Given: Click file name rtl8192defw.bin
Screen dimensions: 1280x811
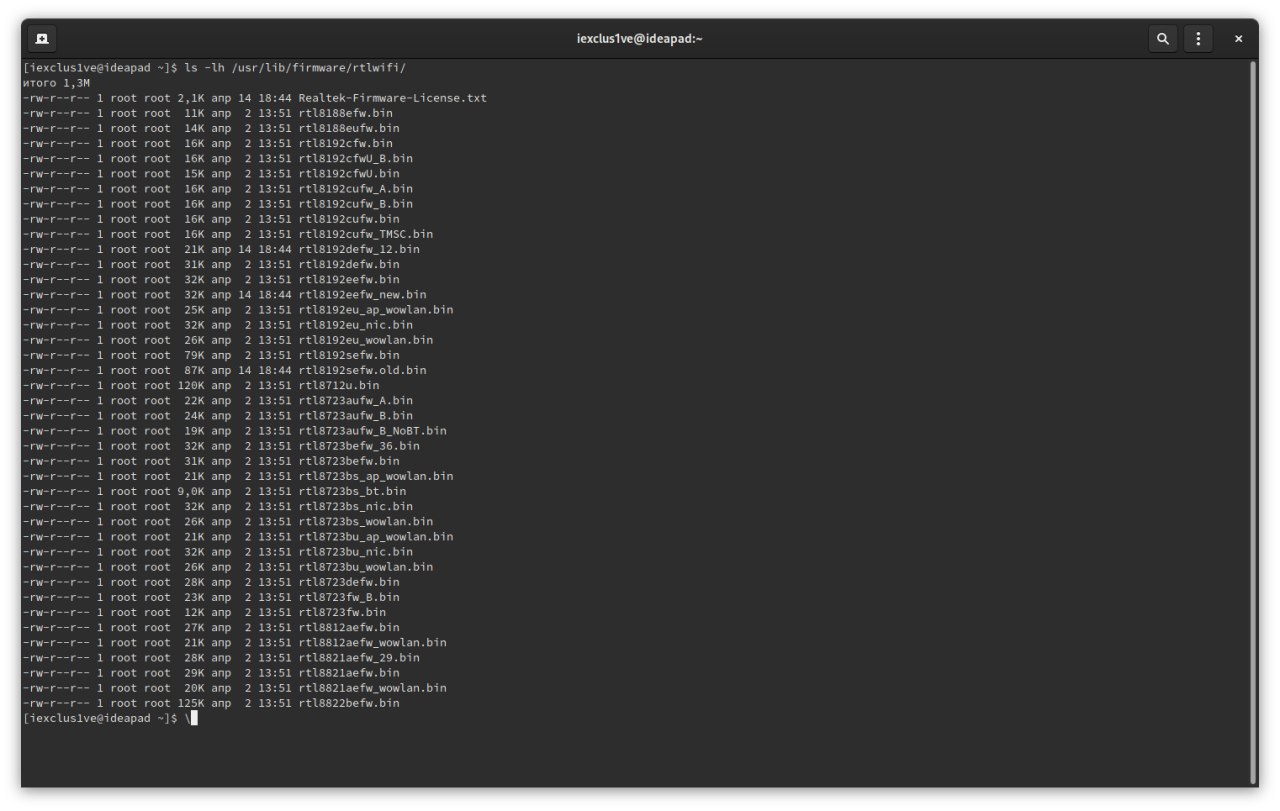Looking at the screenshot, I should point(349,264).
